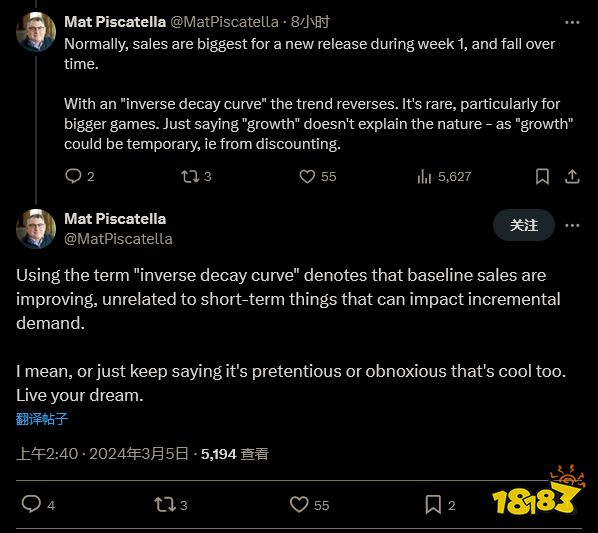Open the 8小时 timestamp link

[310, 22]
